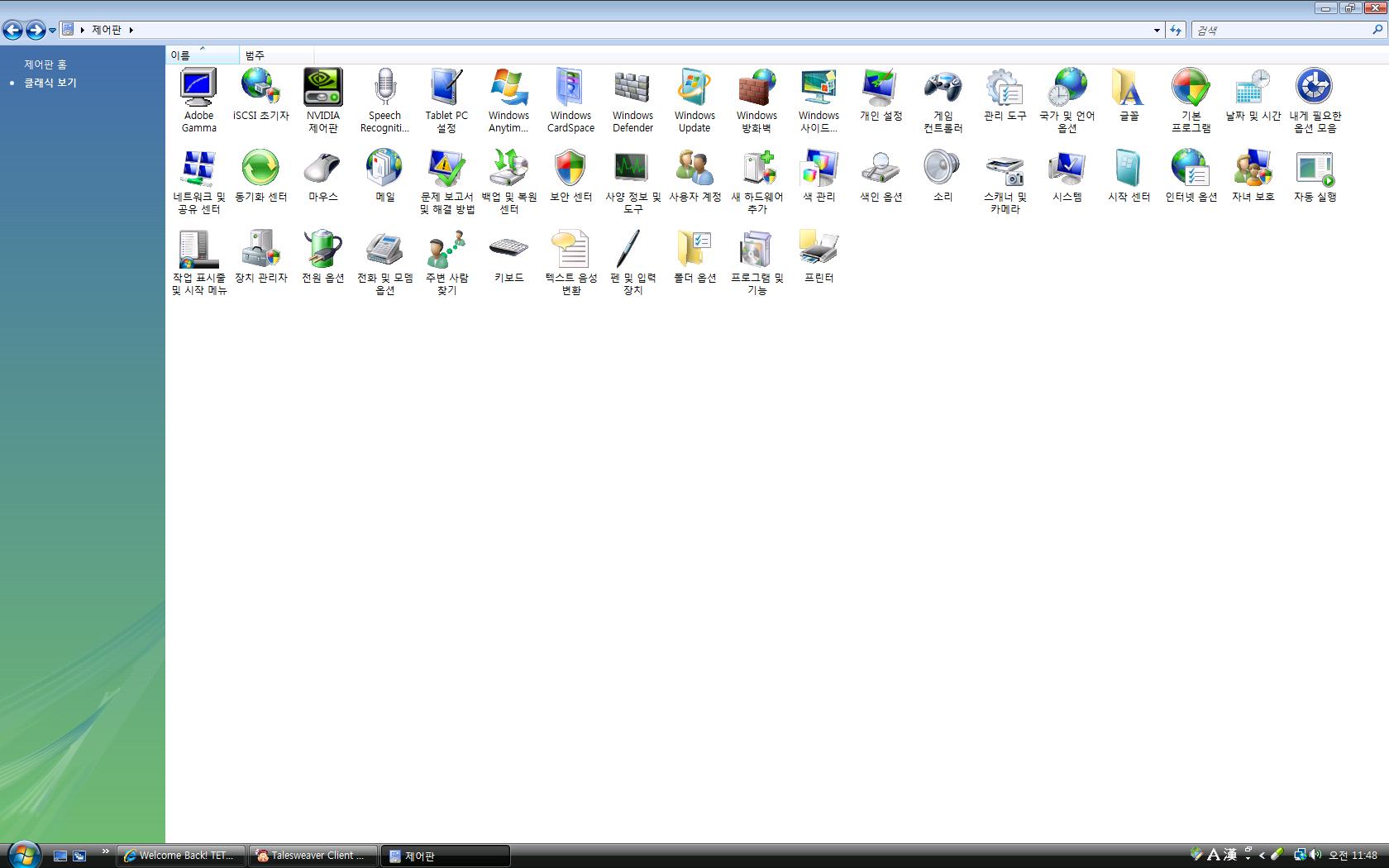Image resolution: width=1389 pixels, height=868 pixels.
Task: Expand address bar history dropdown
Action: [x=1157, y=30]
